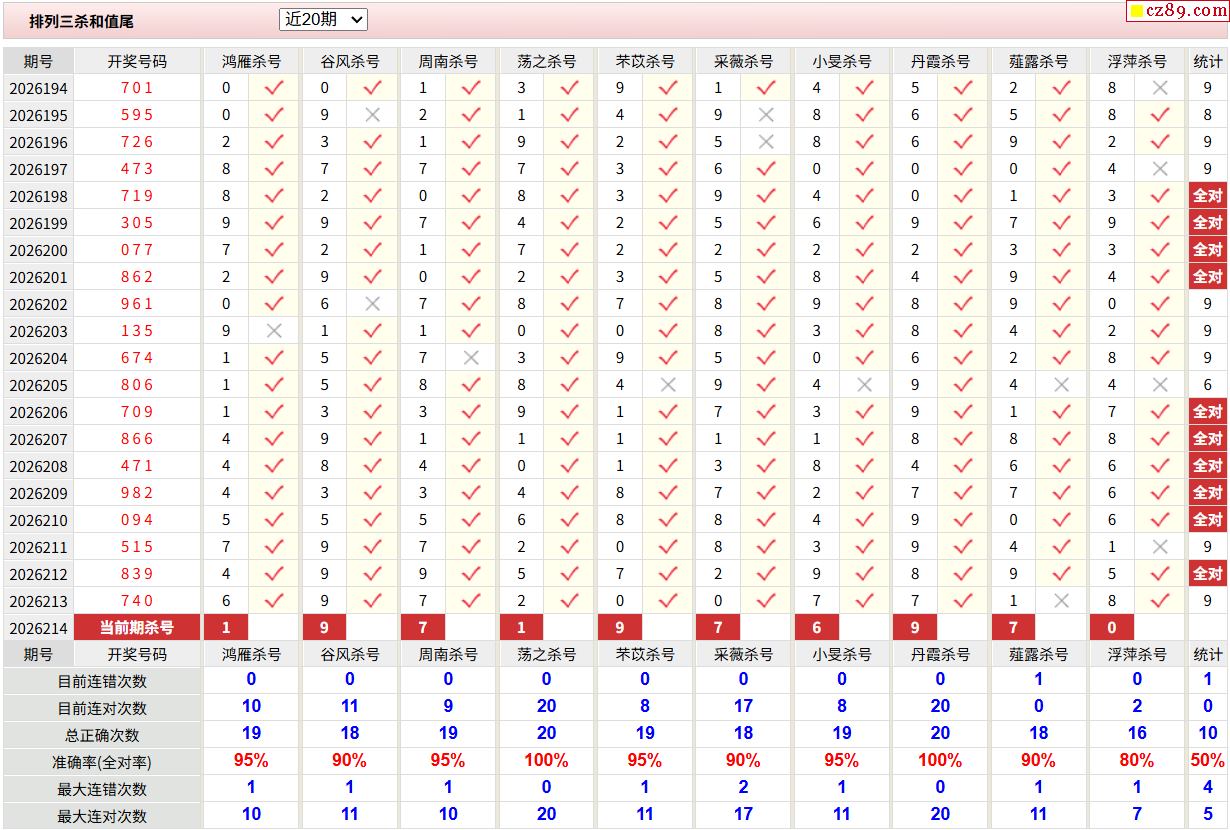Click the 全对 badge in row 2026206
Viewport: 1230px width, 830px height.
coord(1208,412)
